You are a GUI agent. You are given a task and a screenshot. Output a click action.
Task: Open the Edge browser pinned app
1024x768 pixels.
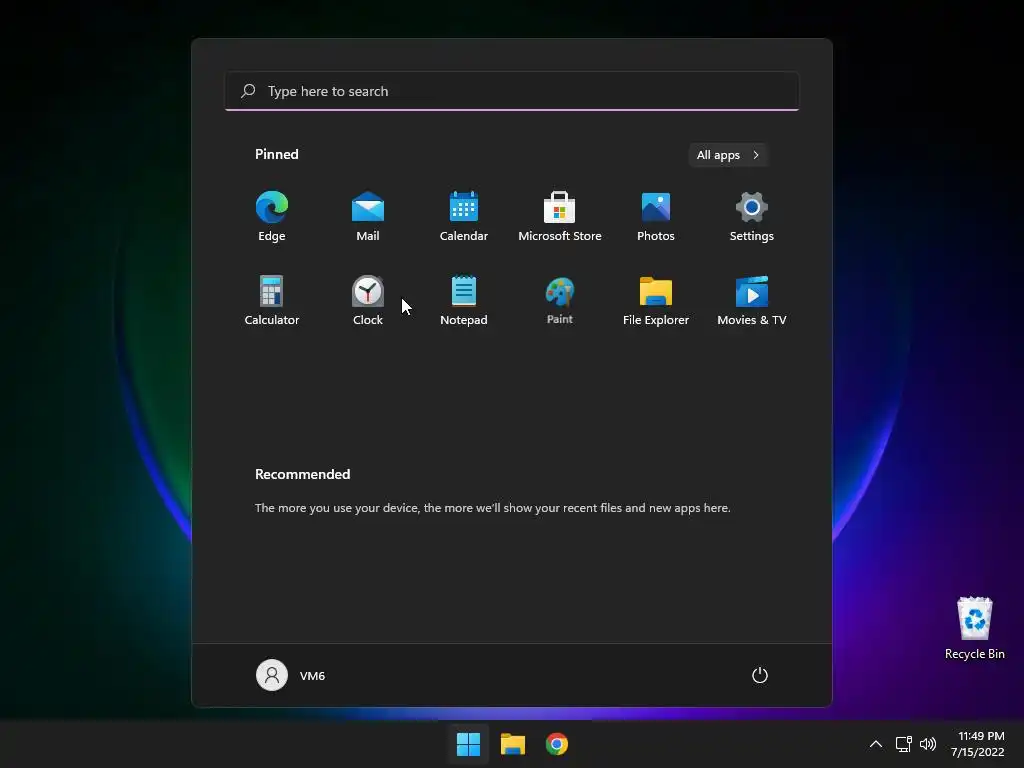(x=272, y=217)
